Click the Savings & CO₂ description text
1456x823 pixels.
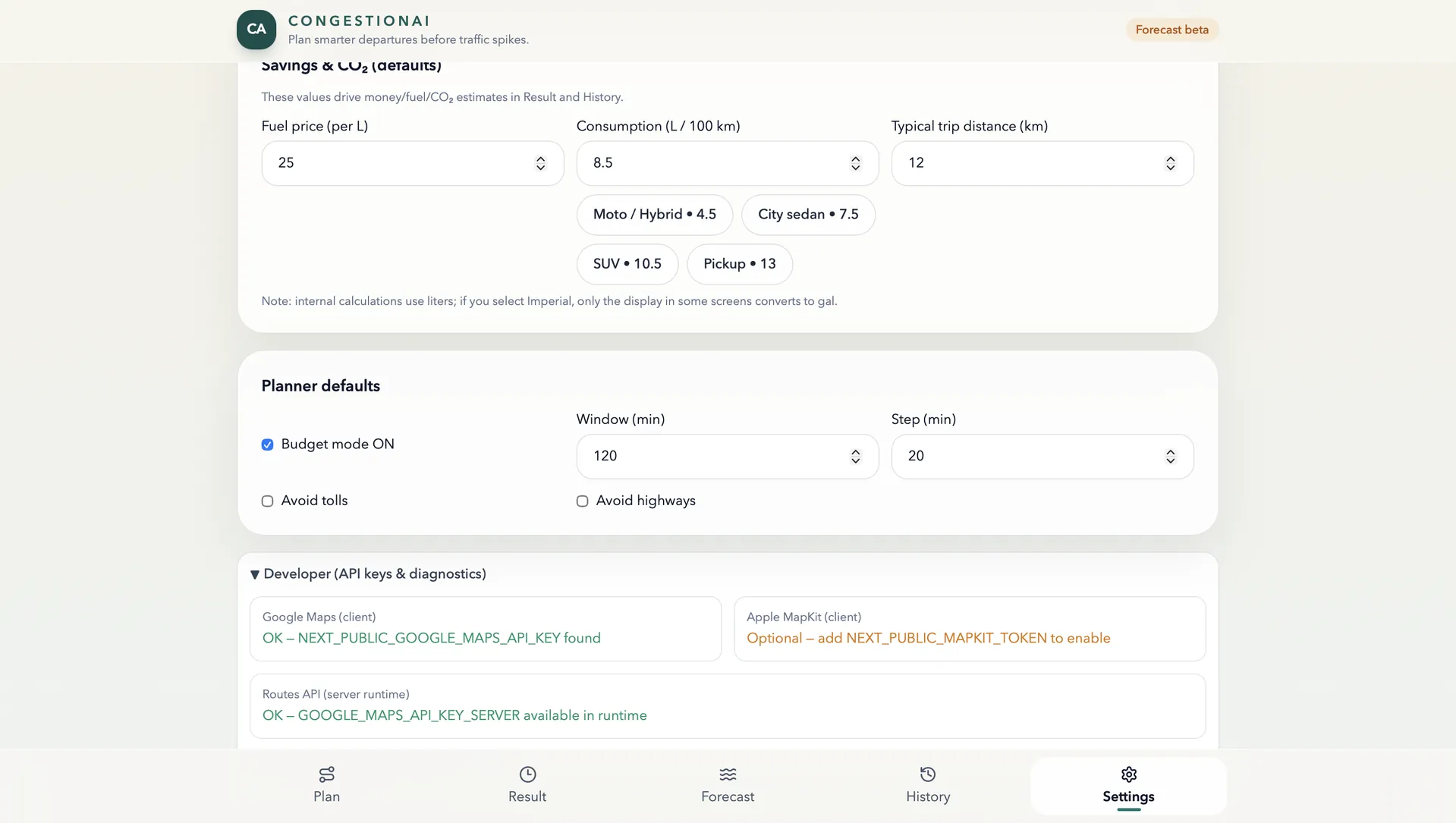tap(442, 97)
